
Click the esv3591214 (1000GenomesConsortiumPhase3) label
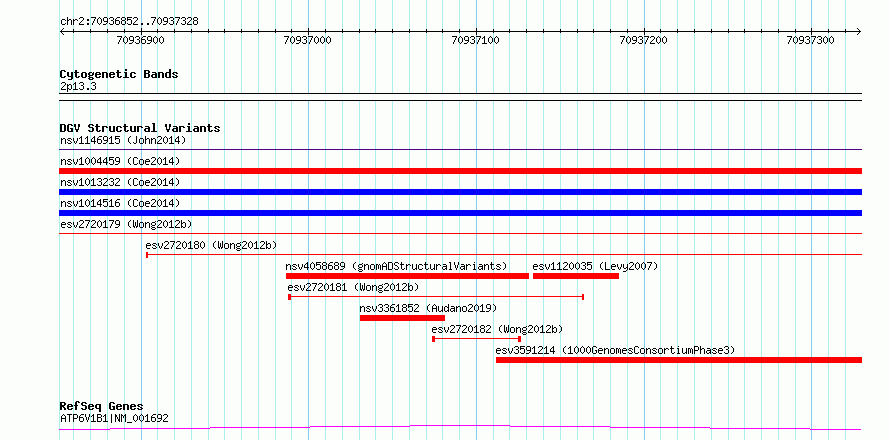click(615, 350)
